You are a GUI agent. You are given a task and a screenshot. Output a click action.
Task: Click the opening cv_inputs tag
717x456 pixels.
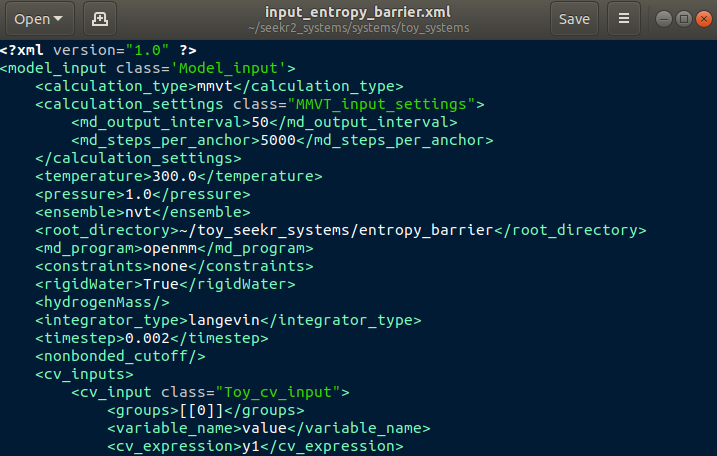coord(85,374)
